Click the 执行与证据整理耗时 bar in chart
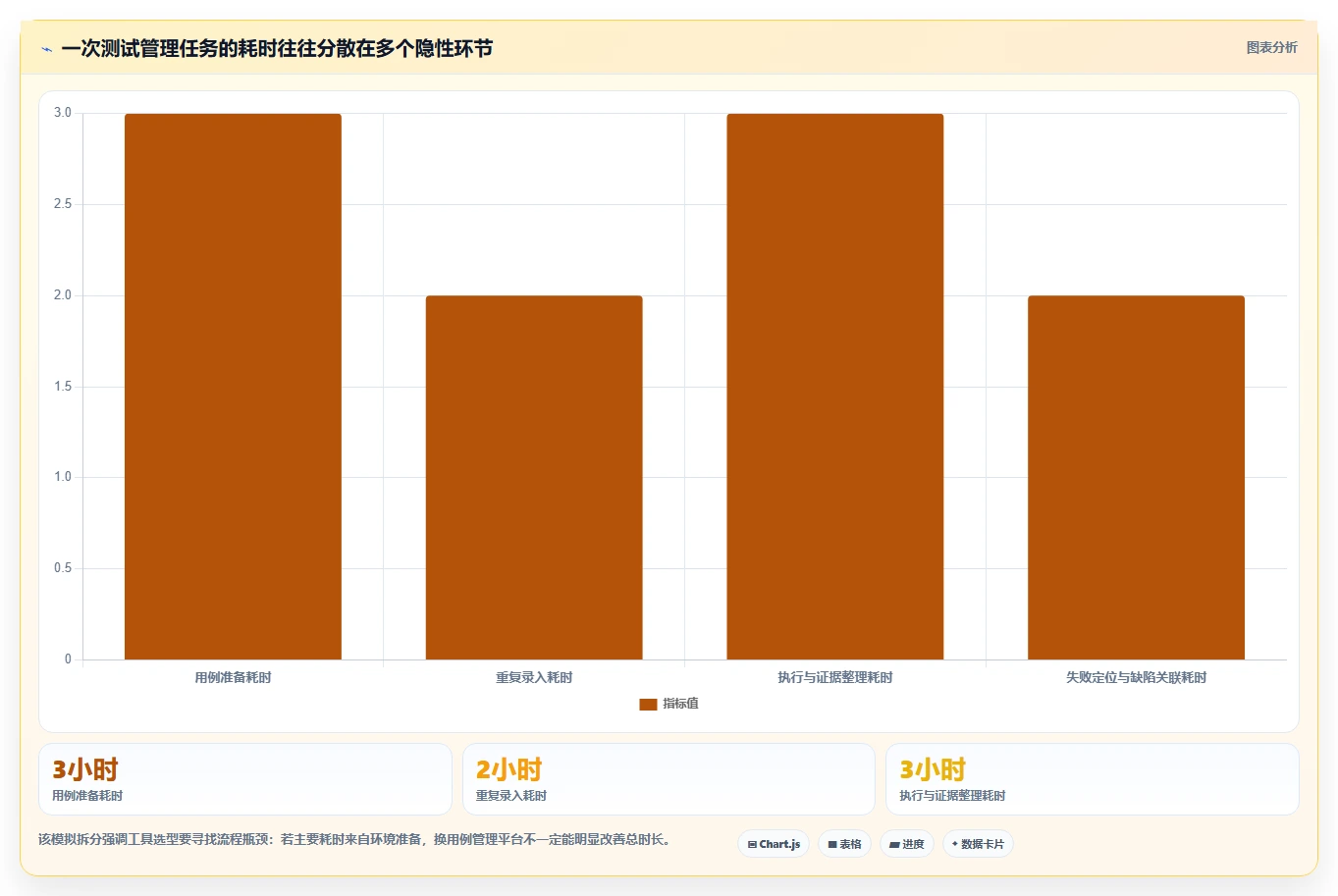 (835, 387)
